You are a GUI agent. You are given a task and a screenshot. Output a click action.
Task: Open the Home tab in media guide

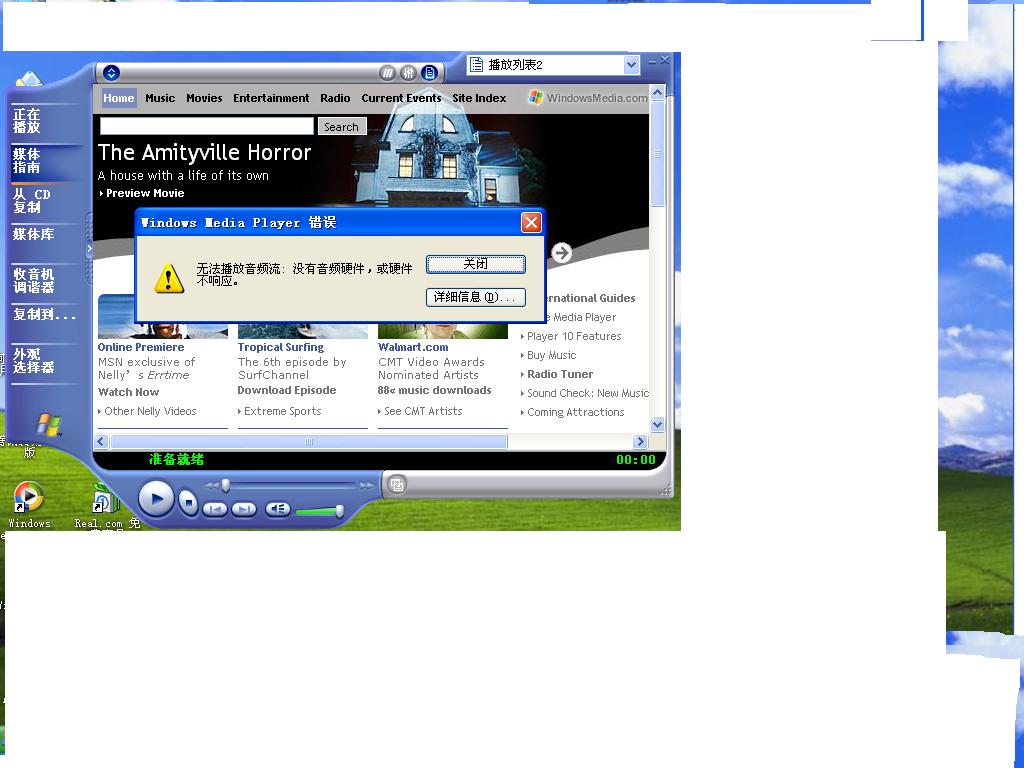(119, 98)
